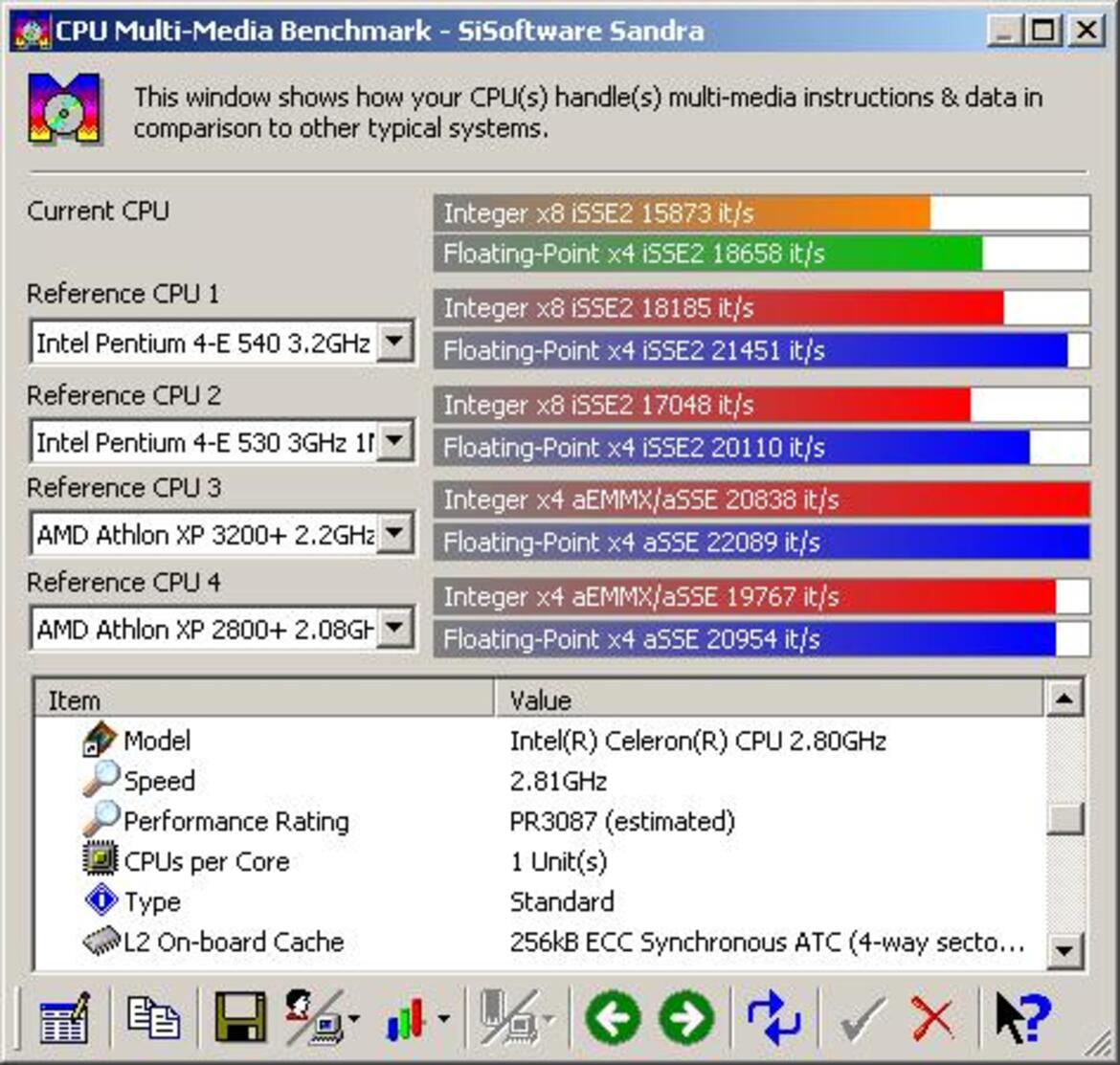Click the bar chart icon in toolbar
This screenshot has width=1120, height=1065.
click(x=407, y=1019)
